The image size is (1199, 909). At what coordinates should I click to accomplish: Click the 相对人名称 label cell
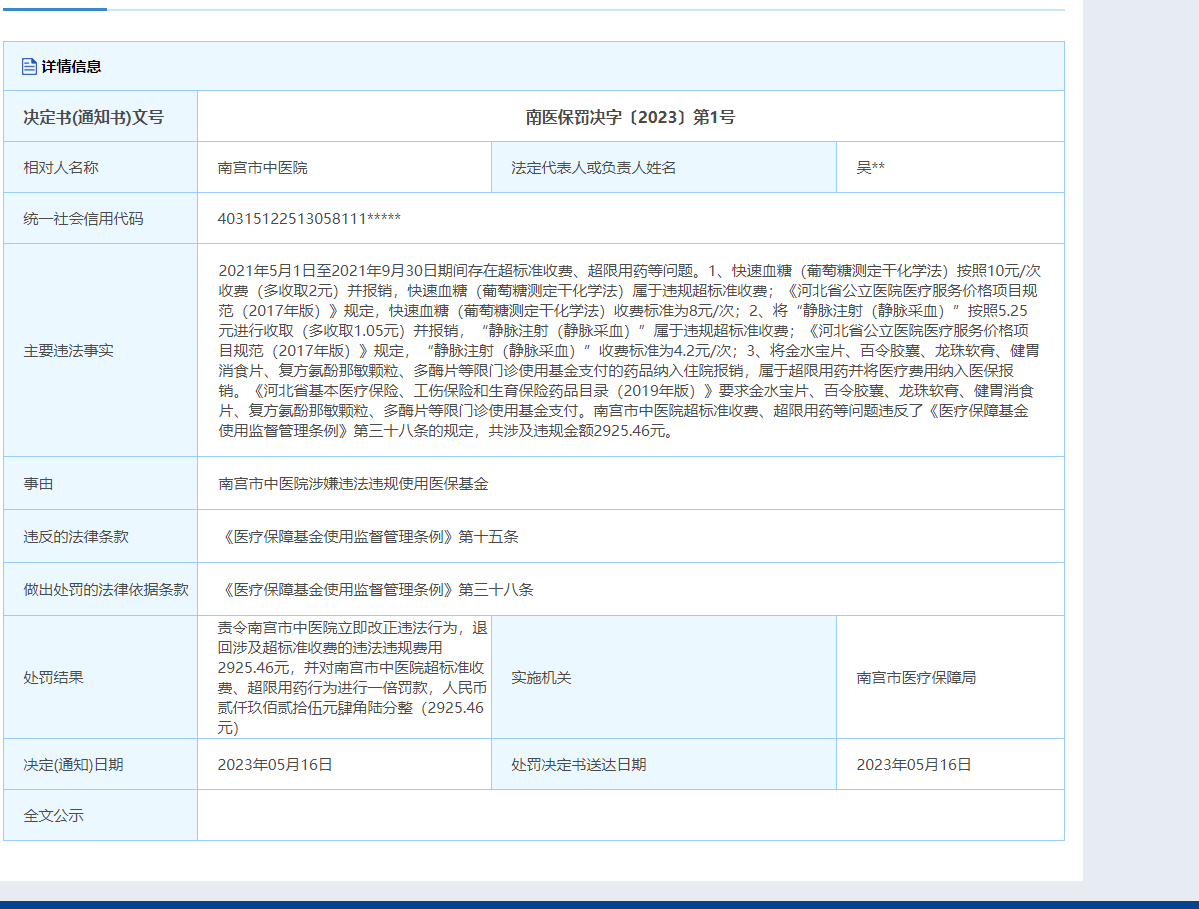(100, 167)
